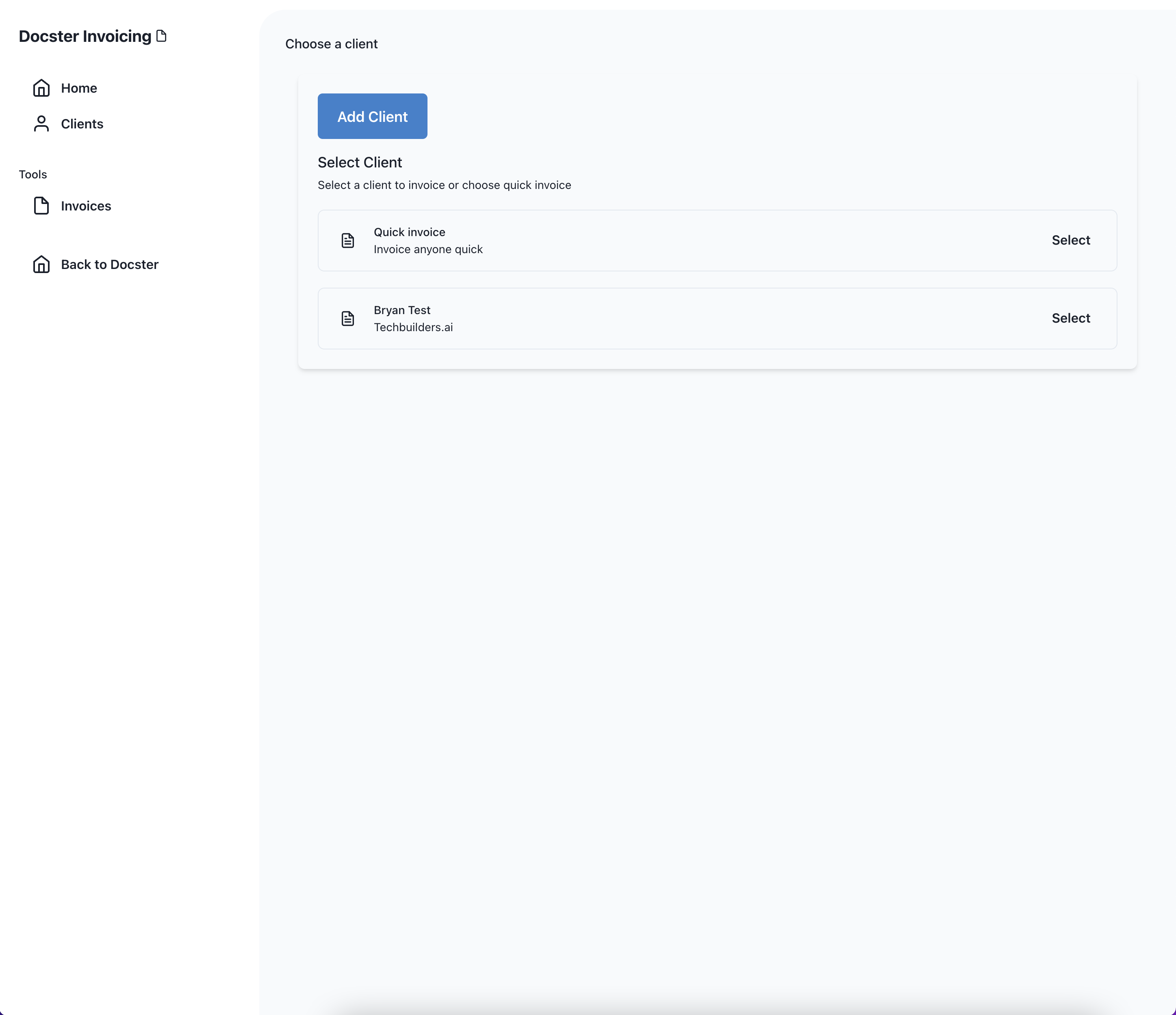
Task: Click the document icon on the Quick invoice card
Action: (x=348, y=240)
